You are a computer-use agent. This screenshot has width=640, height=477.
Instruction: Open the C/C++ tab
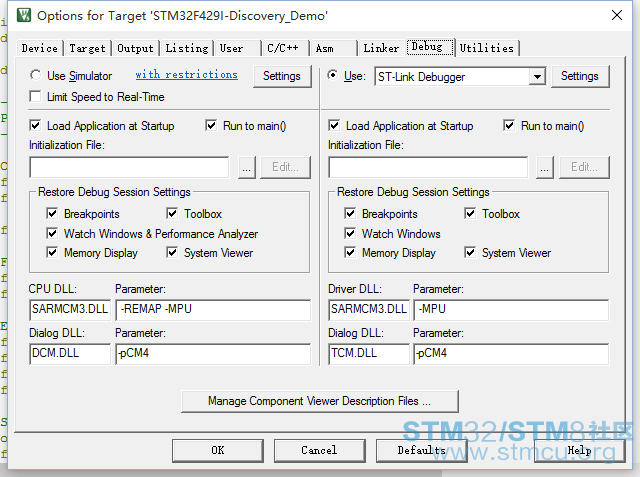click(285, 48)
